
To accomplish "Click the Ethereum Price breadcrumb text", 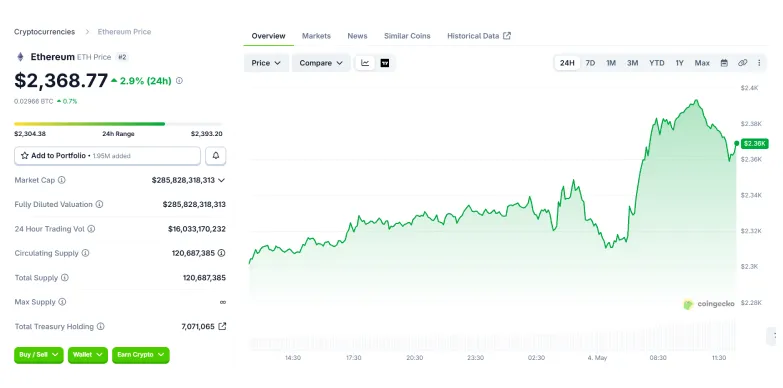I will (124, 31).
